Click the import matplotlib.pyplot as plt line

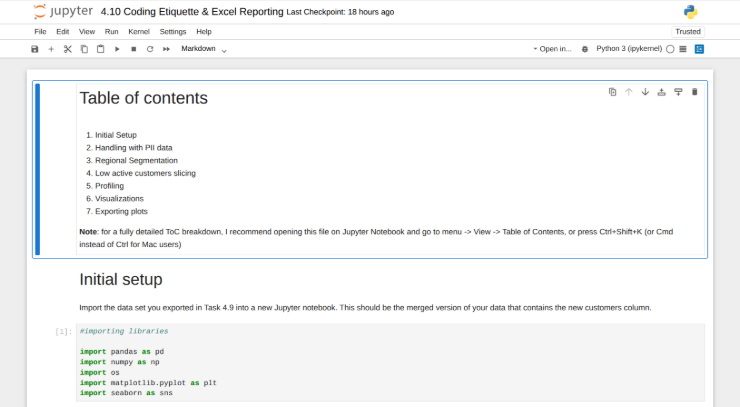pyautogui.click(x=148, y=383)
